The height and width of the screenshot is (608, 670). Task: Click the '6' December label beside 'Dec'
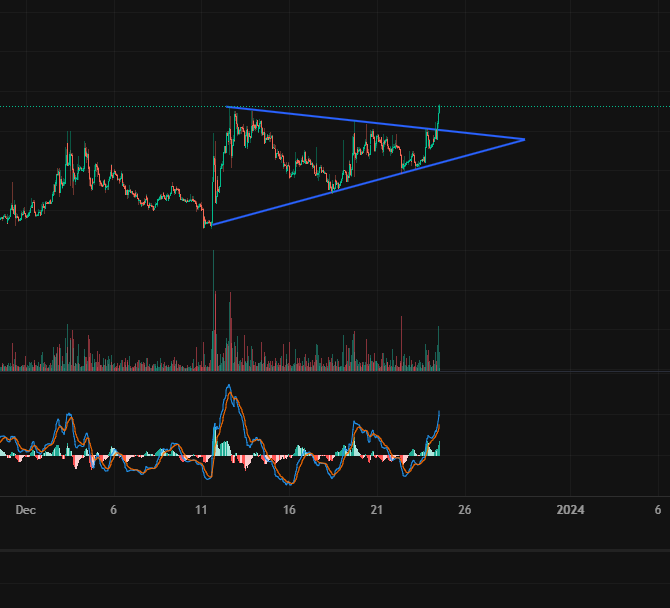(113, 510)
